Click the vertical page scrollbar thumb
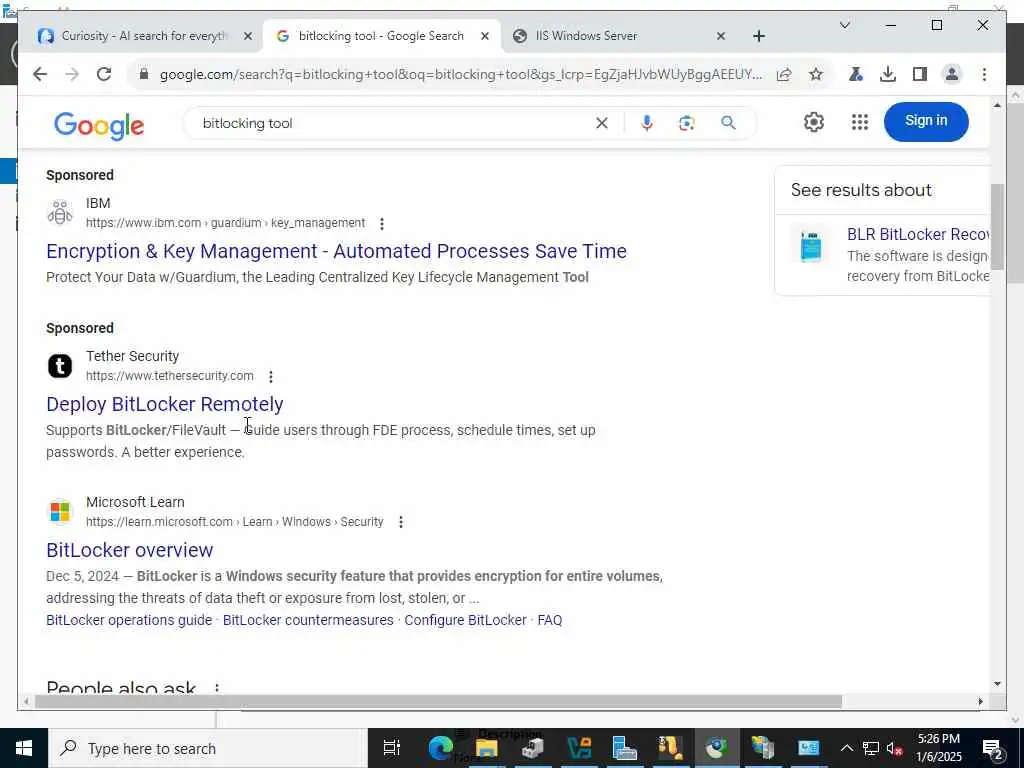This screenshot has height=768, width=1024. point(997,227)
